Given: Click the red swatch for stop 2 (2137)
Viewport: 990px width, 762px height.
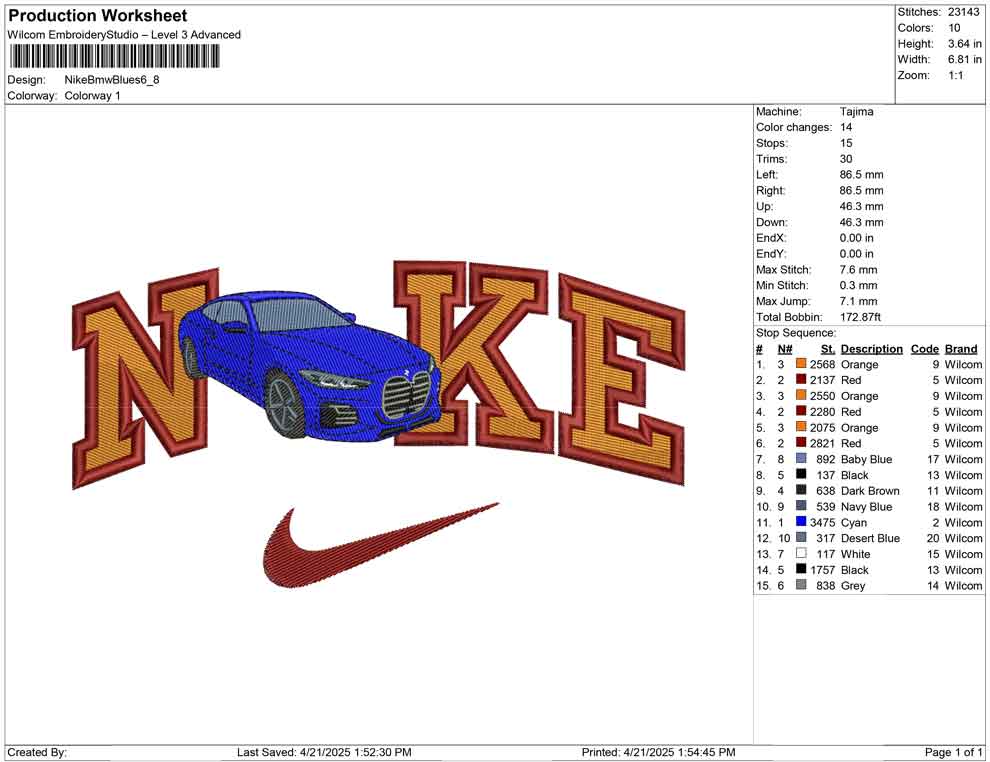Looking at the screenshot, I should coord(801,379).
